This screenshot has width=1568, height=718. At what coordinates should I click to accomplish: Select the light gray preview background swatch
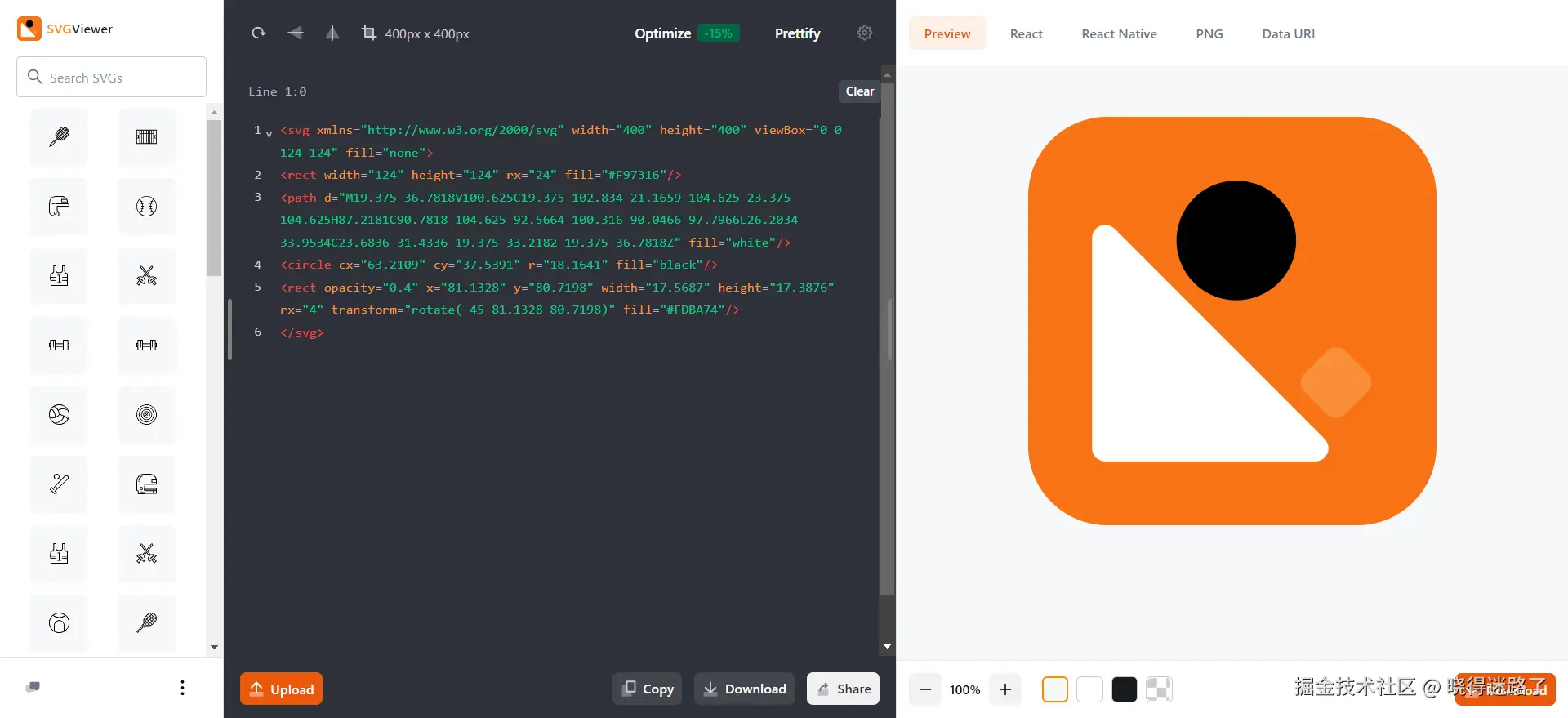click(1055, 689)
